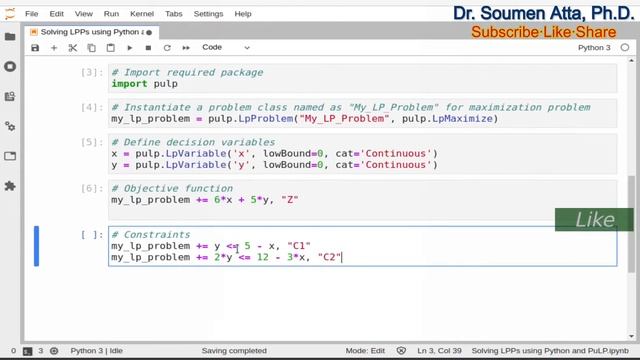Open the File menu
The width and height of the screenshot is (640, 360).
tap(31, 14)
